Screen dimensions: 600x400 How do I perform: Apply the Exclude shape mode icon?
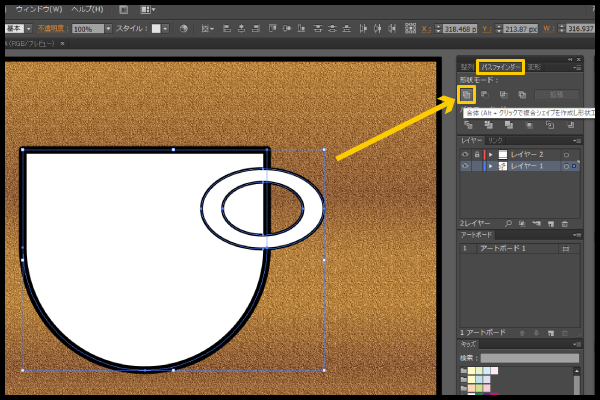[x=521, y=95]
